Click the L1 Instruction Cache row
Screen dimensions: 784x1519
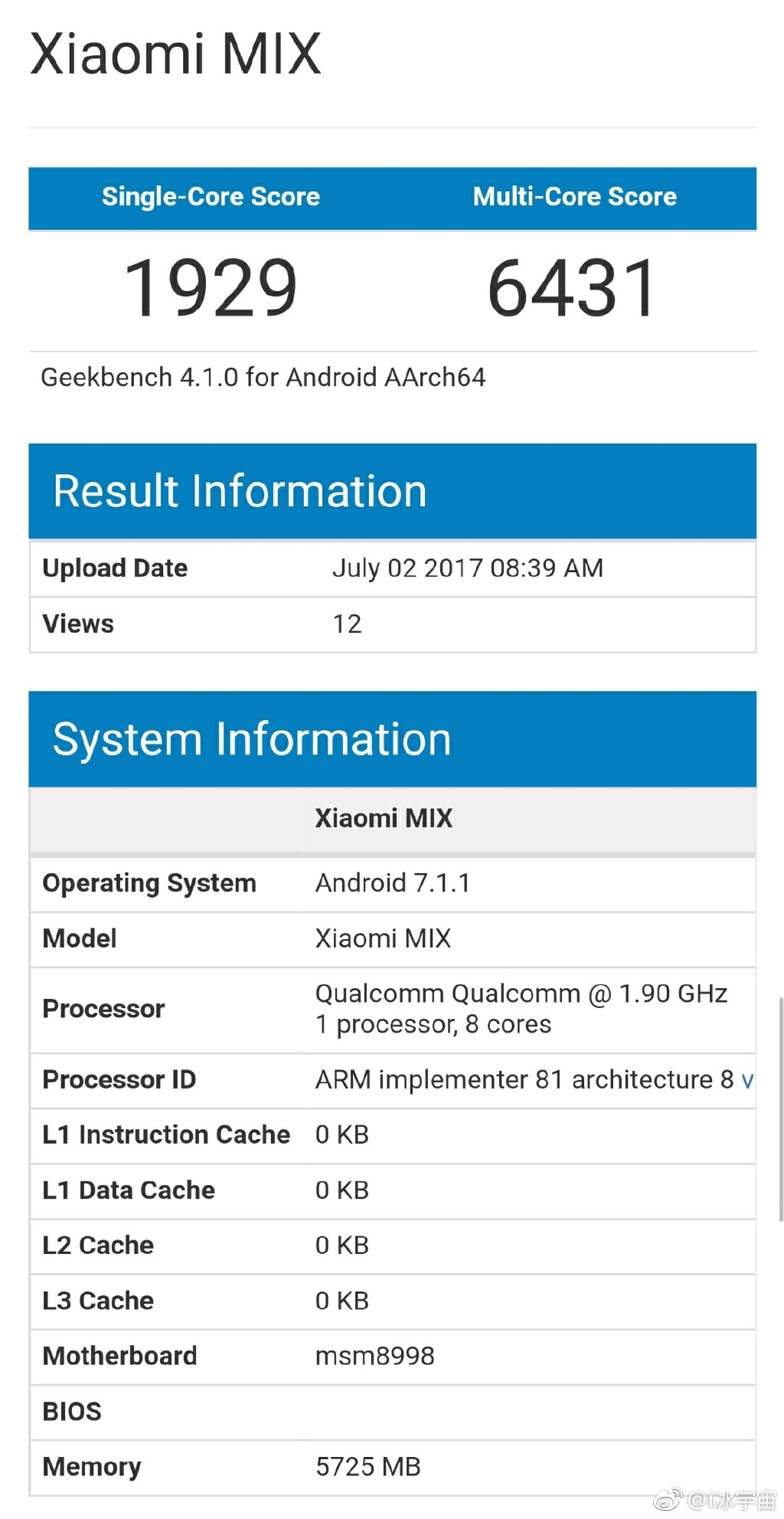[392, 1135]
